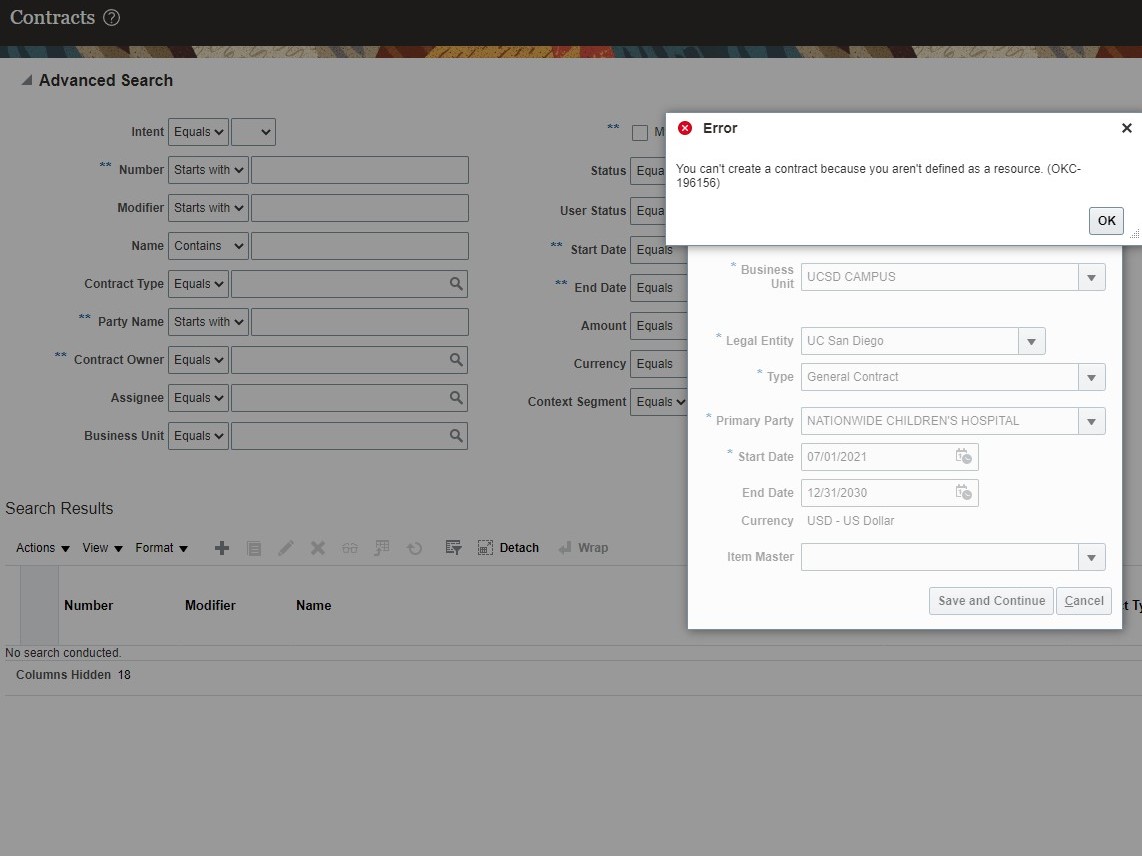Open the Contract Owner search magnifier
Viewport: 1142px width, 856px height.
pos(456,359)
